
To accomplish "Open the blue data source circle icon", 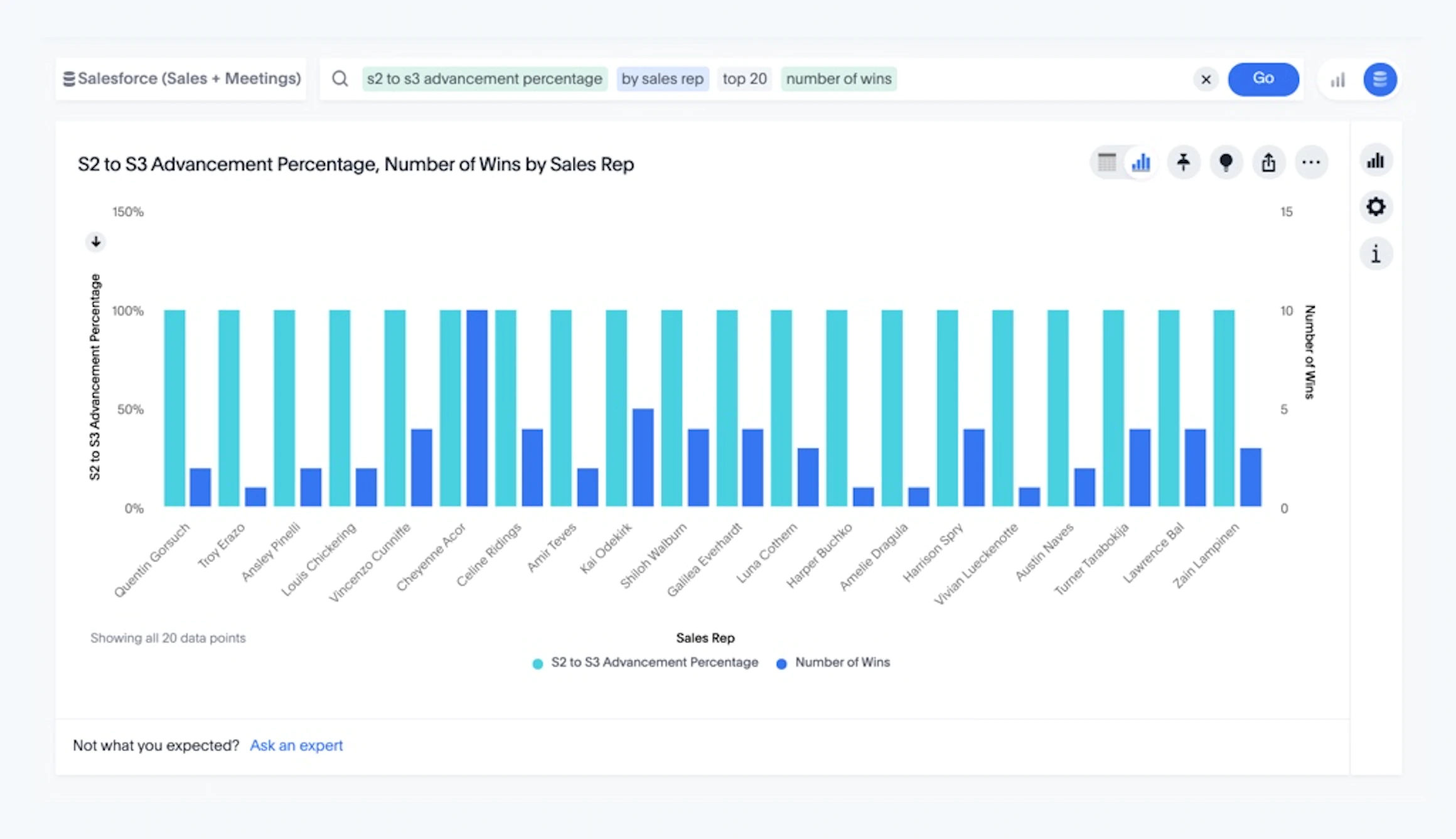I will point(1379,79).
